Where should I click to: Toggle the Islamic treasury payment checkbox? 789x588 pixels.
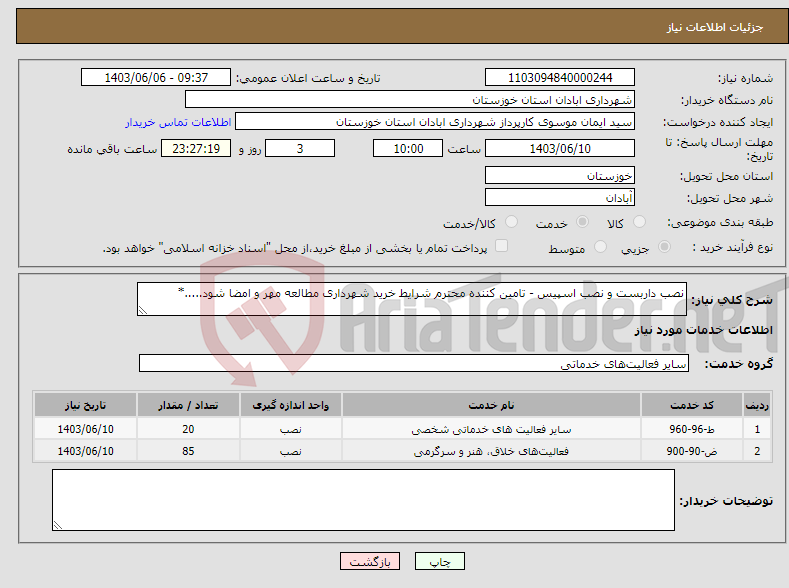click(502, 245)
